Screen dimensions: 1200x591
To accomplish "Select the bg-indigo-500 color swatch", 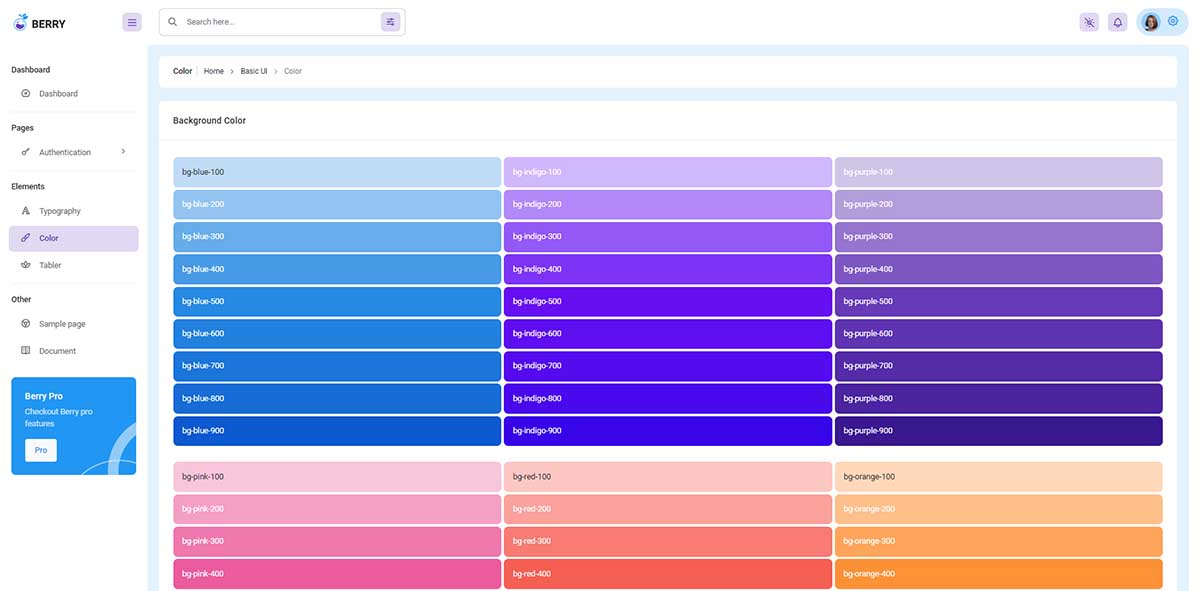I will click(668, 301).
